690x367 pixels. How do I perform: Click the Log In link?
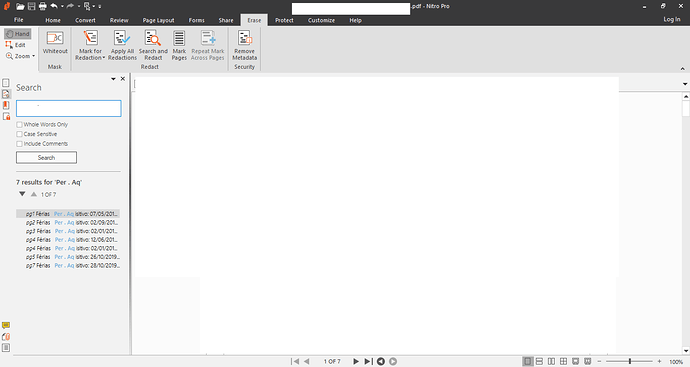pyautogui.click(x=672, y=19)
